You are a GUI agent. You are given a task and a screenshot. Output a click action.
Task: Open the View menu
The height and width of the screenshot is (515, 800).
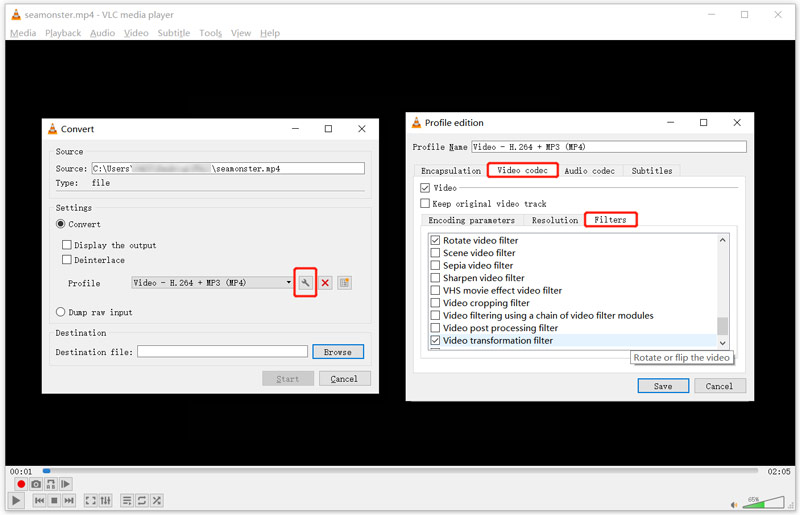tap(241, 33)
